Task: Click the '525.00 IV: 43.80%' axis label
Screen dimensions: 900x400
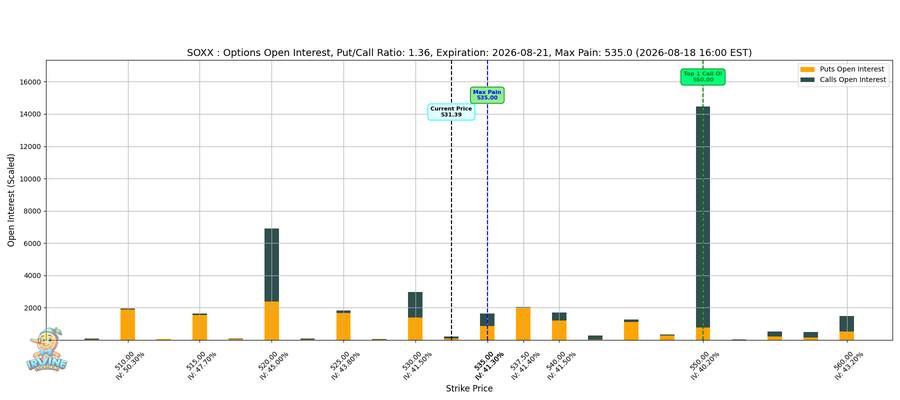Action: coord(346,364)
